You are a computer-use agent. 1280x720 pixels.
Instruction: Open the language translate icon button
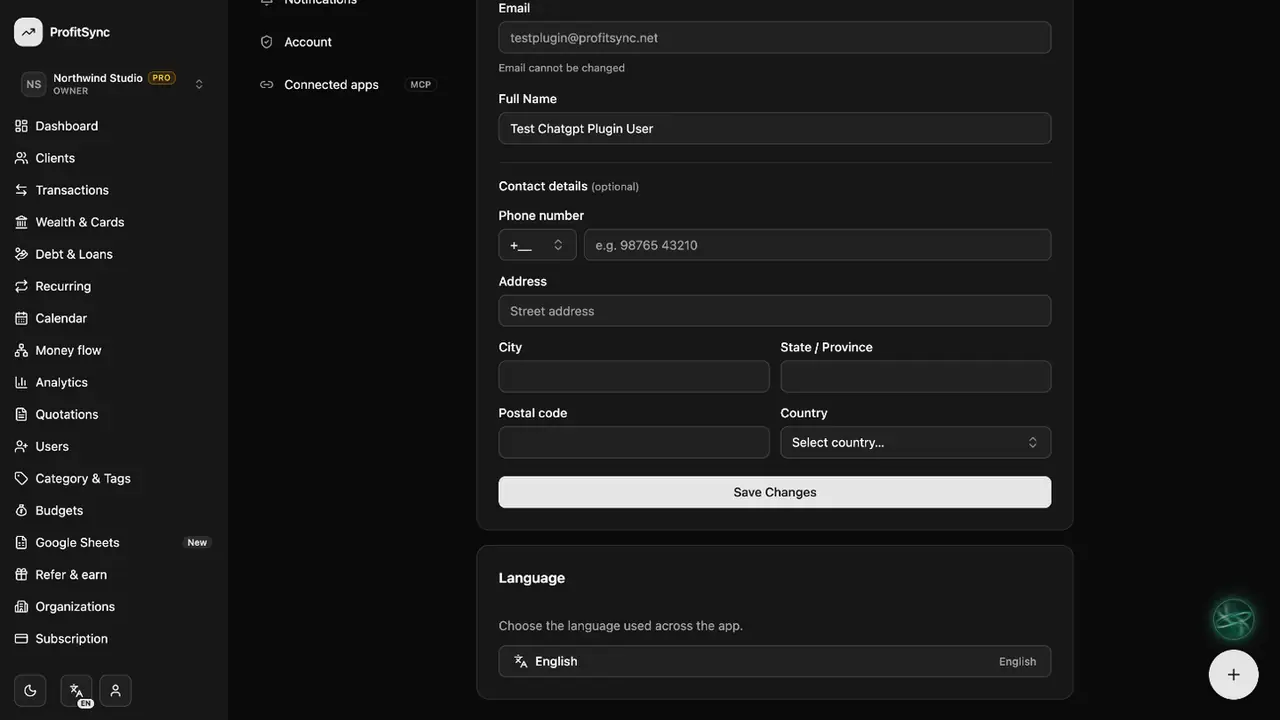pyautogui.click(x=76, y=690)
